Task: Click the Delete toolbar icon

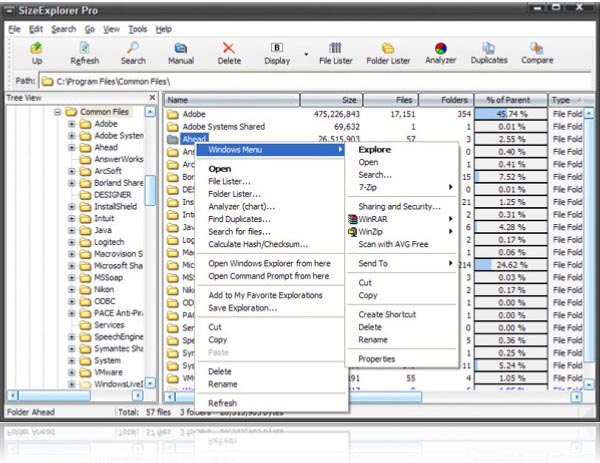Action: pyautogui.click(x=229, y=52)
